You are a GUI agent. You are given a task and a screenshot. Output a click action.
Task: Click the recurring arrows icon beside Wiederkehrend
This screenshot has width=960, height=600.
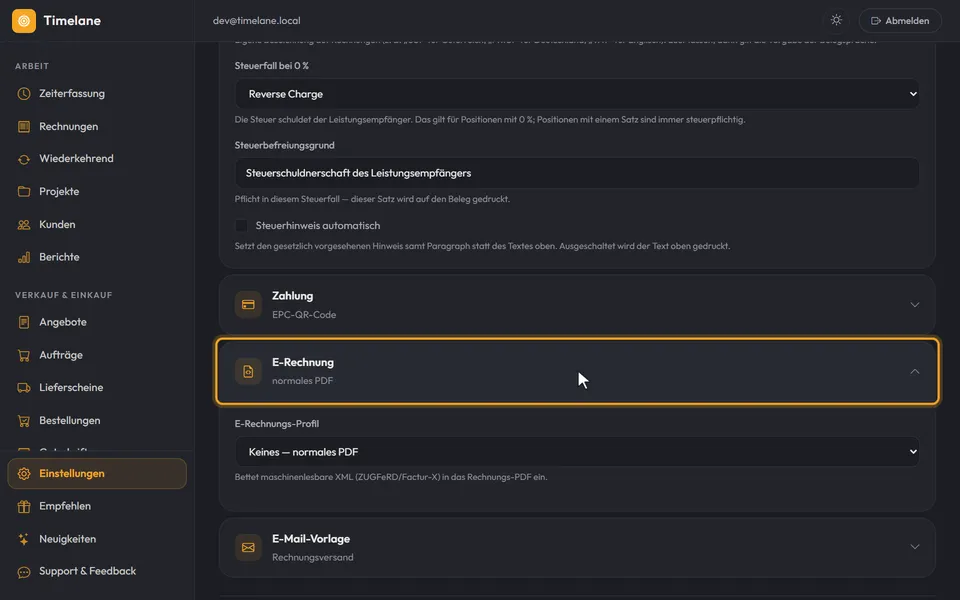[x=24, y=159]
